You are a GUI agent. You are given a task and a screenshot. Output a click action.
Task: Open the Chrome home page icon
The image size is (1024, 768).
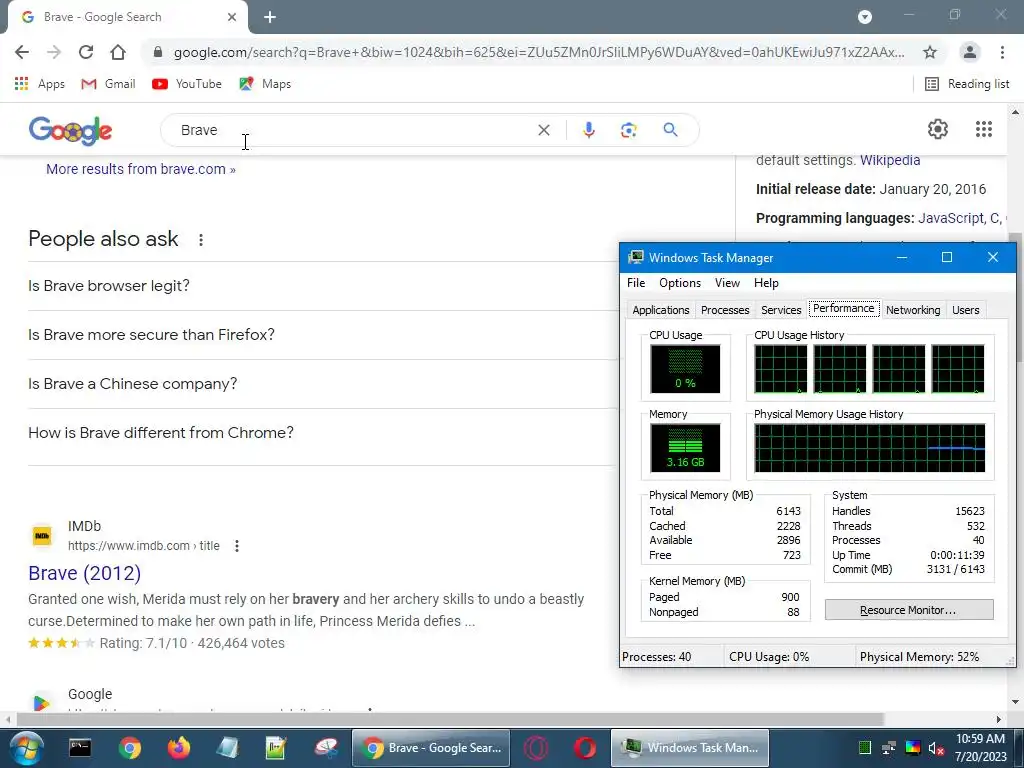click(118, 52)
